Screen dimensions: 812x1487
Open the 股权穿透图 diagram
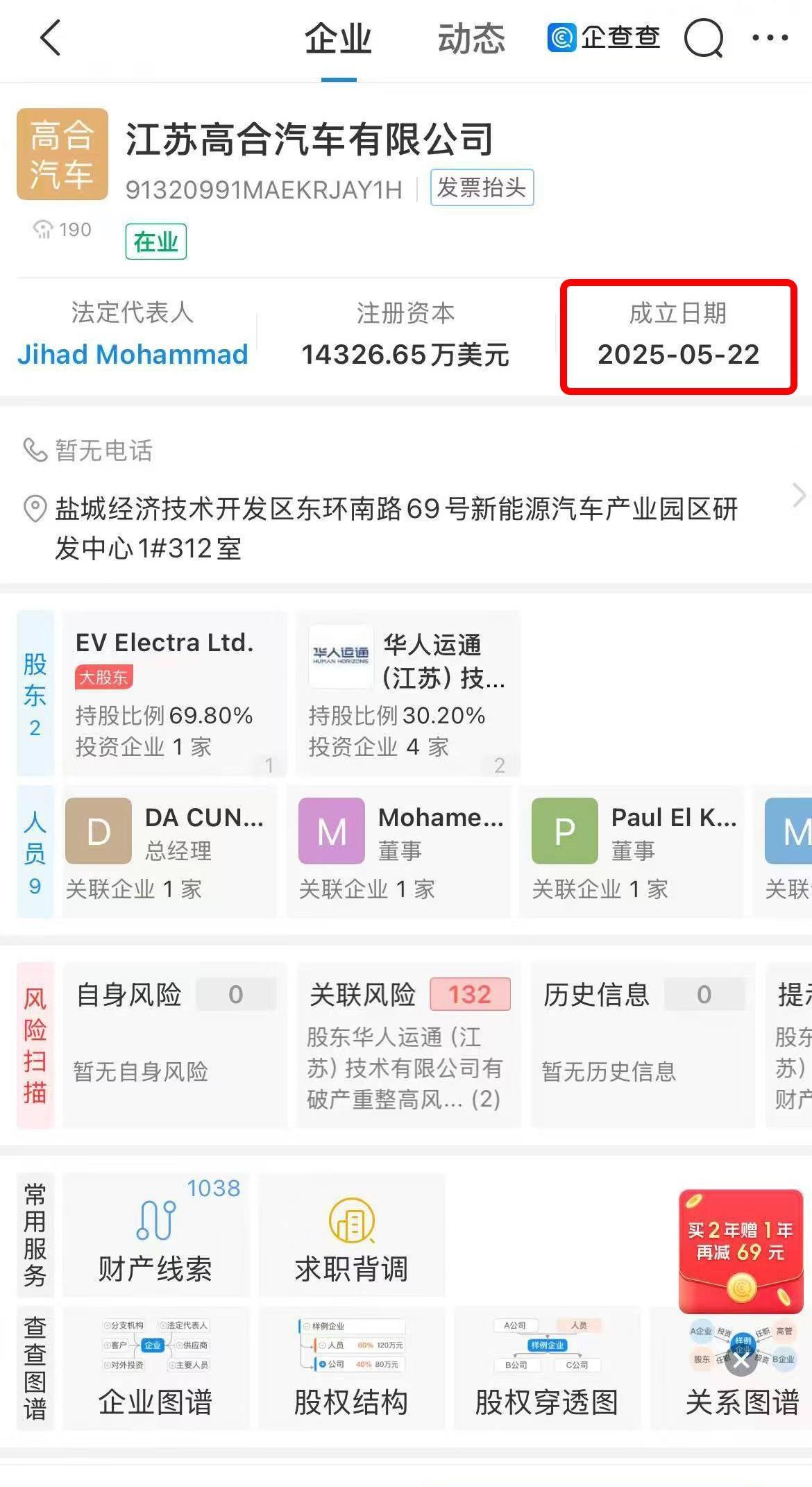point(547,1368)
